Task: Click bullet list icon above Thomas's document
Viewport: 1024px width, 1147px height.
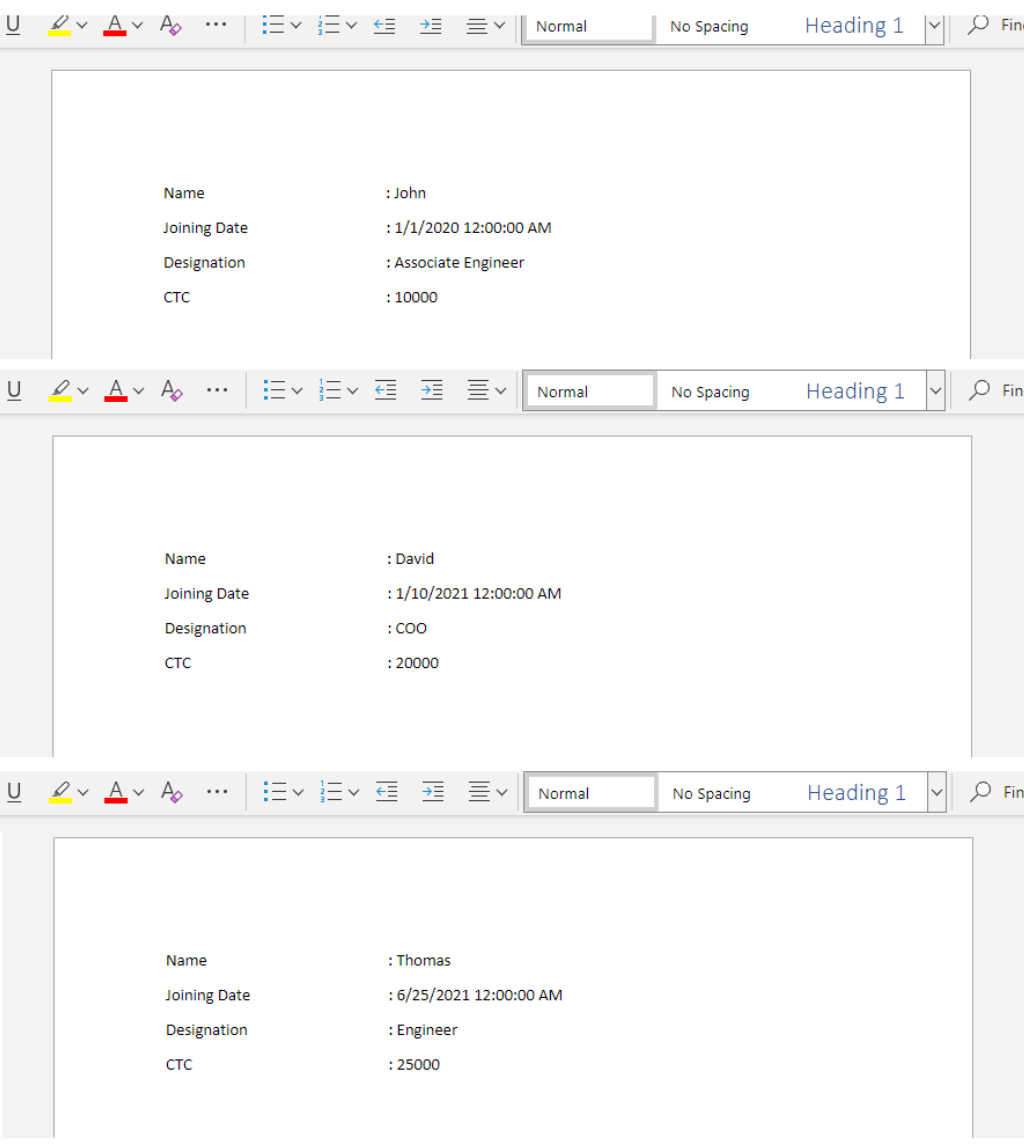Action: click(x=275, y=793)
